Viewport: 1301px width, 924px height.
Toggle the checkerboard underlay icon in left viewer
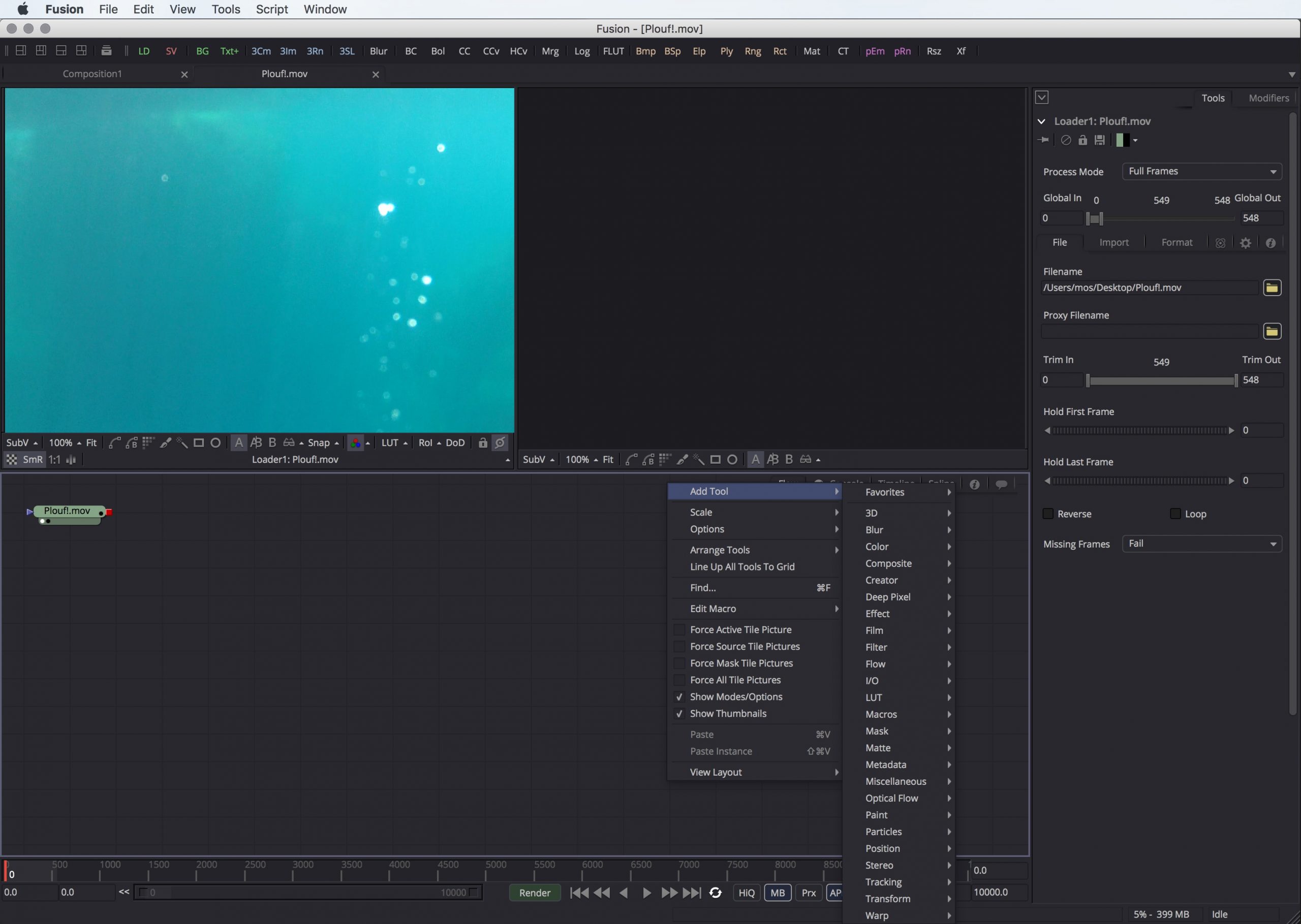pyautogui.click(x=11, y=459)
